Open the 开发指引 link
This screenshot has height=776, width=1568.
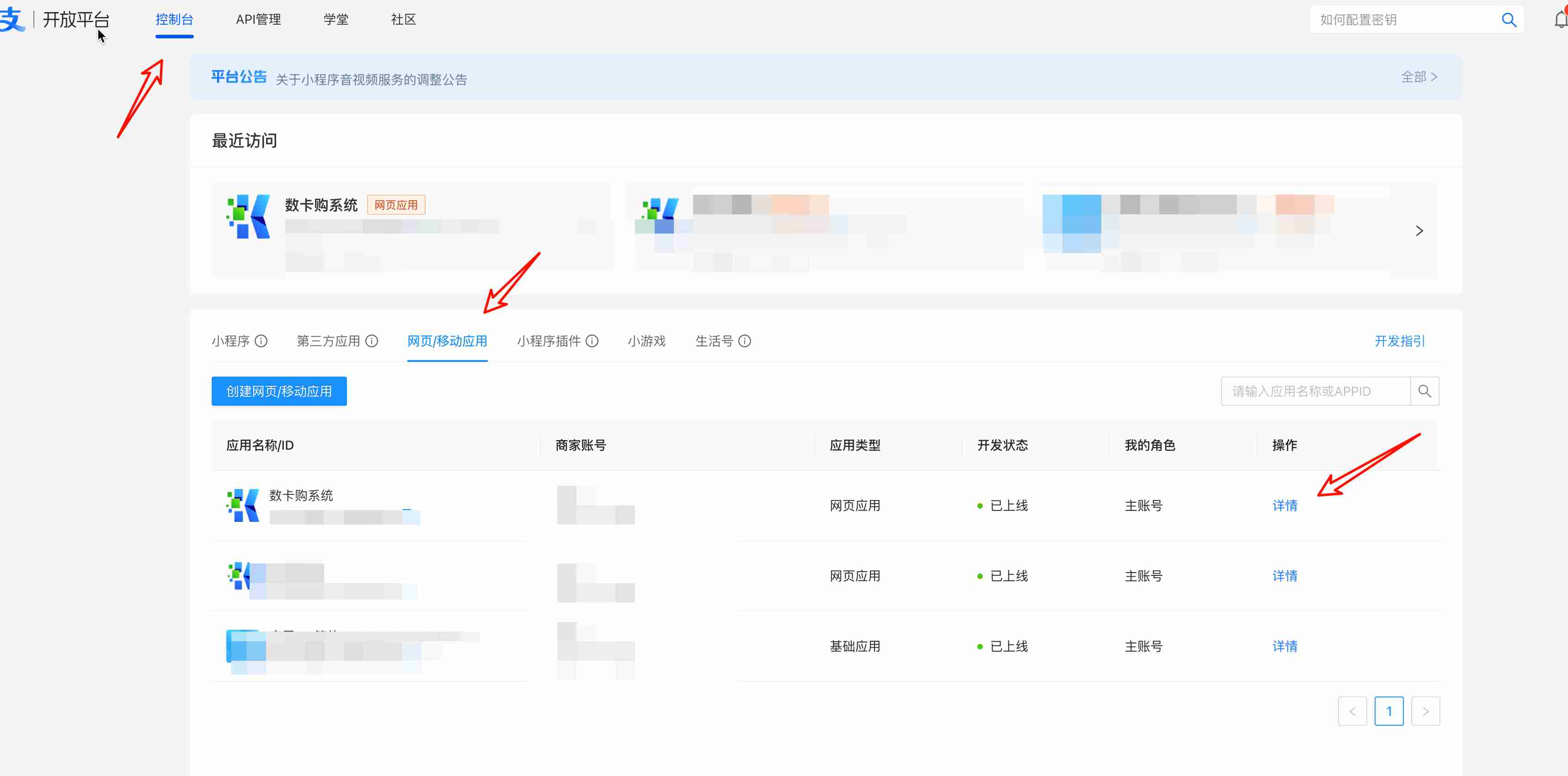[x=1399, y=341]
